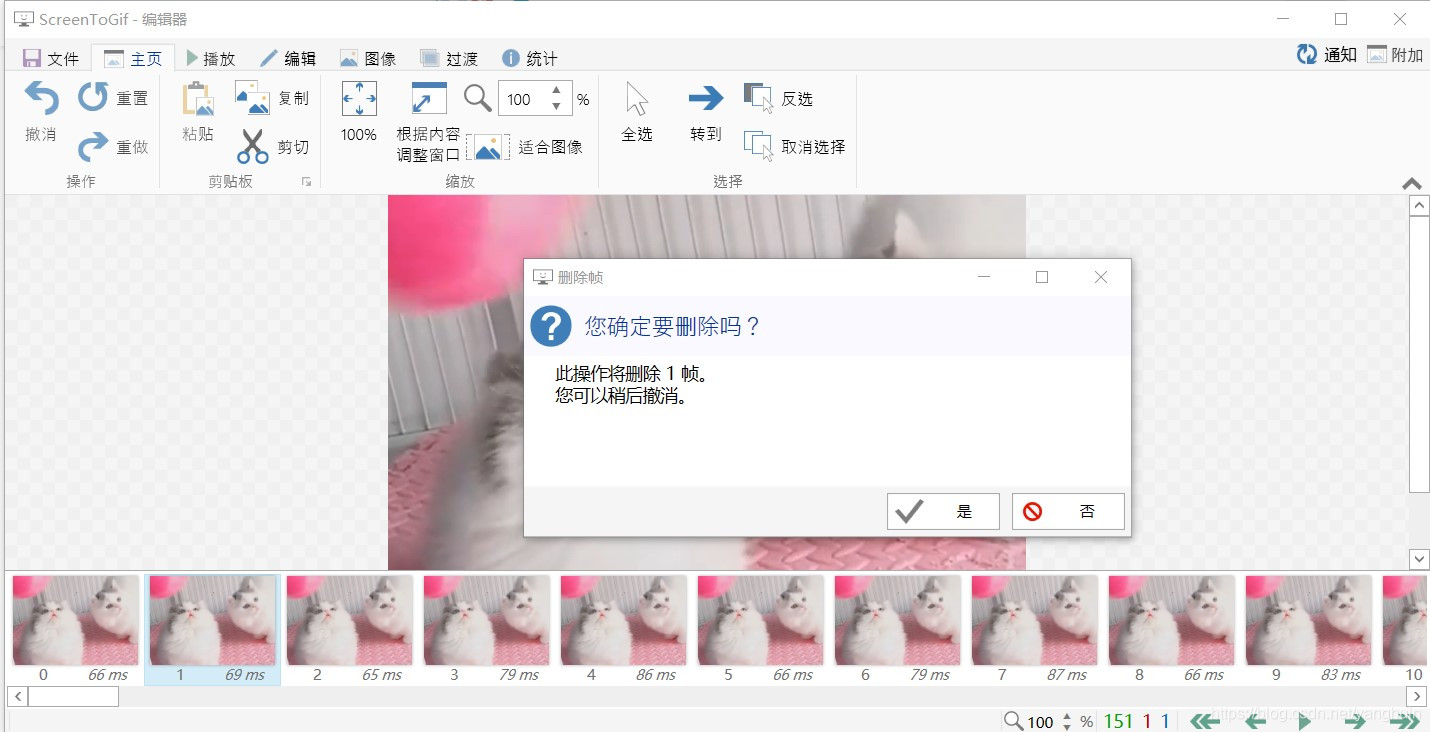Screen dimensions: 1430x732
Task: Switch to Transitions (过渡) tab
Action: (x=449, y=59)
